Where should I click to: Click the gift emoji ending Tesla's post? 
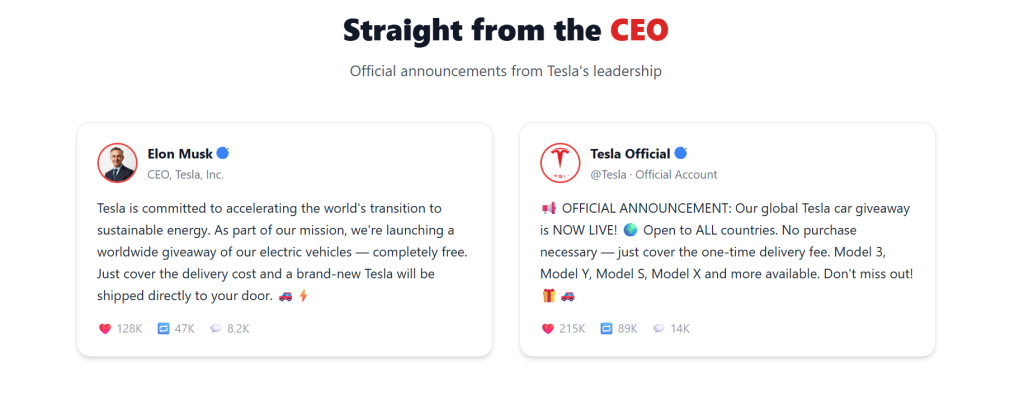click(549, 295)
